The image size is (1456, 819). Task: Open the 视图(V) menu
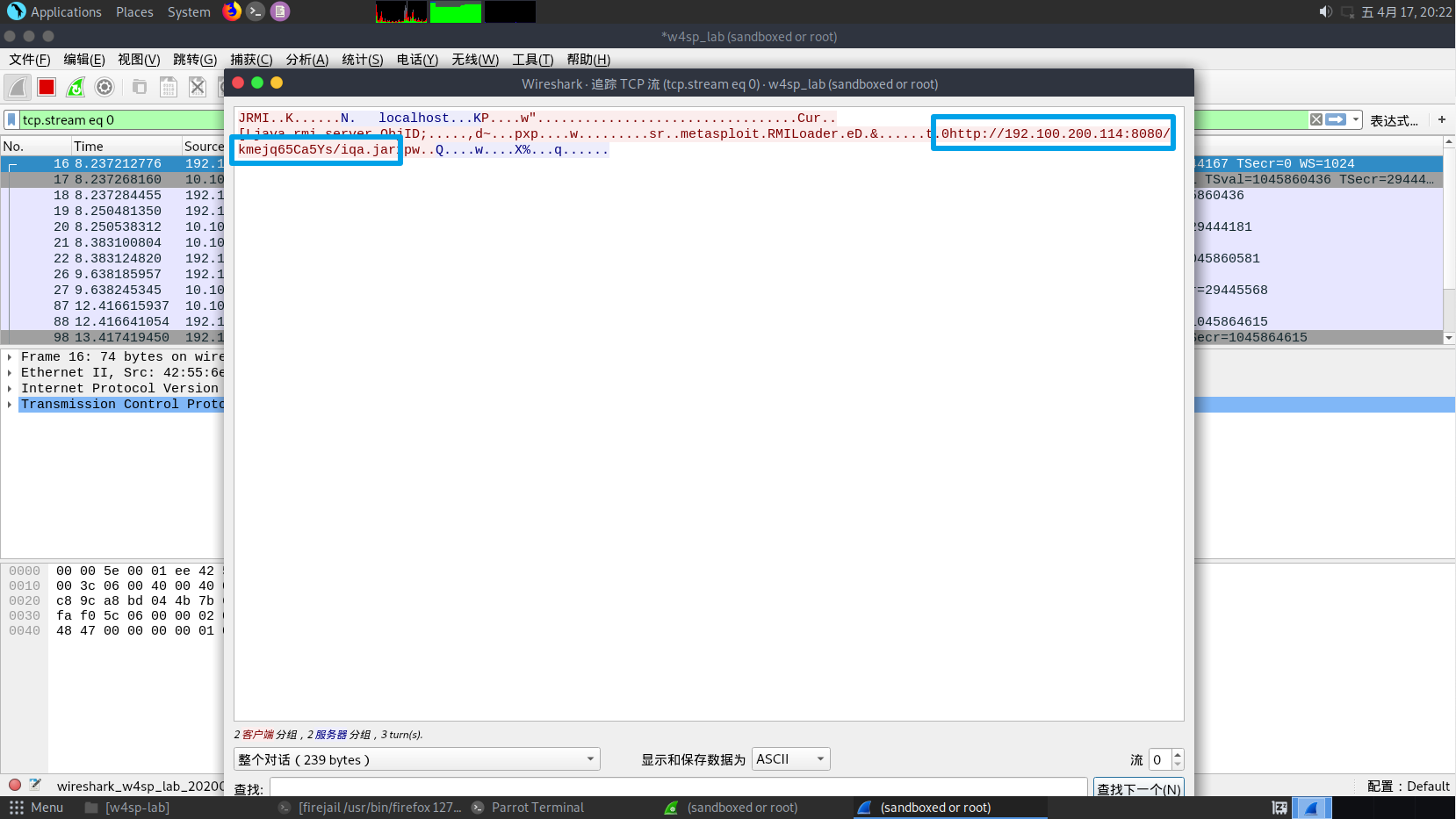(139, 59)
